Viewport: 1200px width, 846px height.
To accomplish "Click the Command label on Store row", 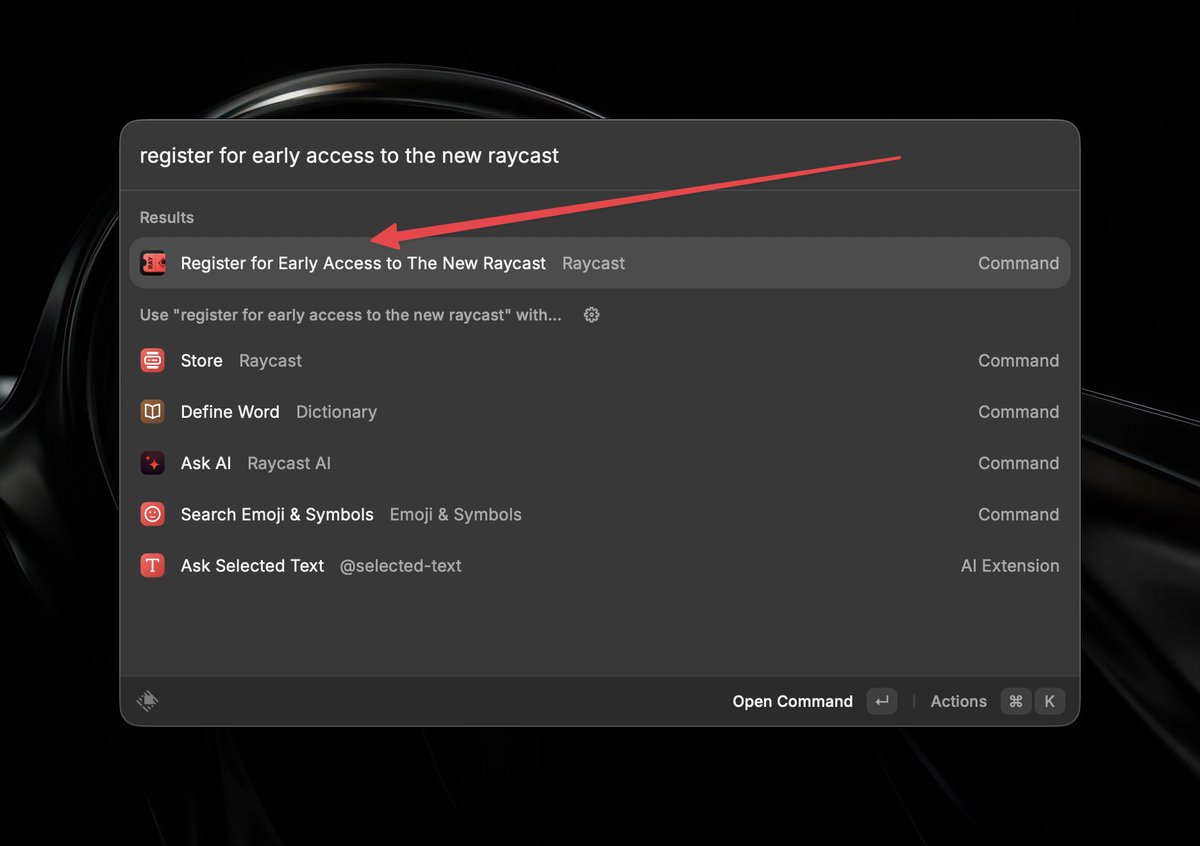I will click(x=1018, y=361).
